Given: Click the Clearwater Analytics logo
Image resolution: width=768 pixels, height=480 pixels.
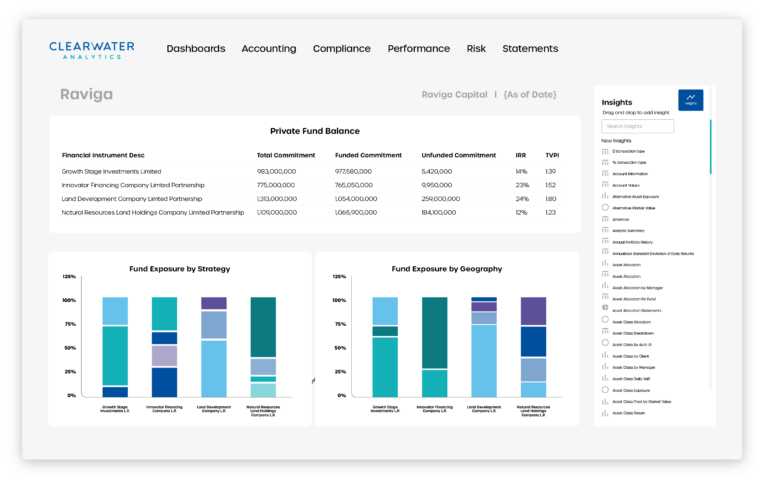Looking at the screenshot, I should [x=92, y=50].
